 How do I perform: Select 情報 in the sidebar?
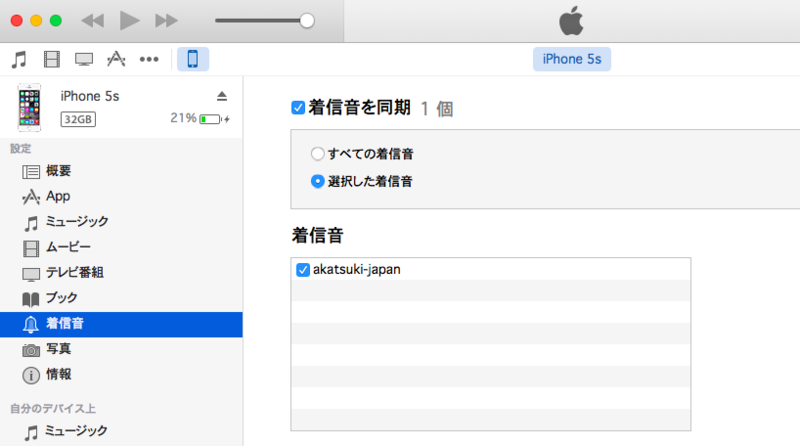click(x=121, y=375)
